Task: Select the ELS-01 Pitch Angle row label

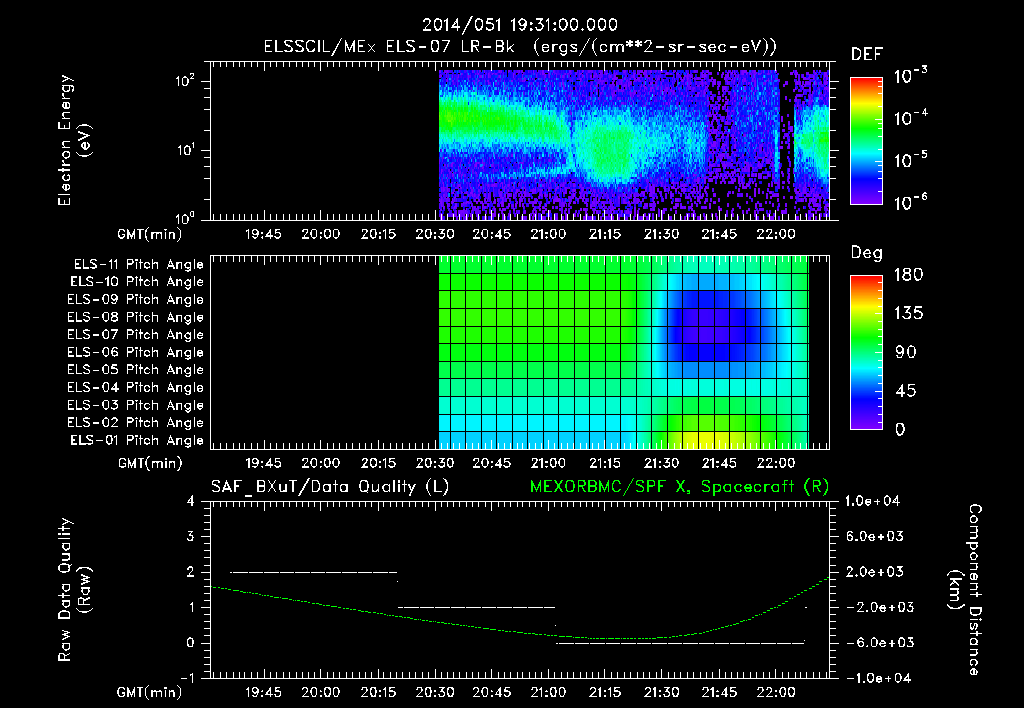Action: pyautogui.click(x=137, y=441)
